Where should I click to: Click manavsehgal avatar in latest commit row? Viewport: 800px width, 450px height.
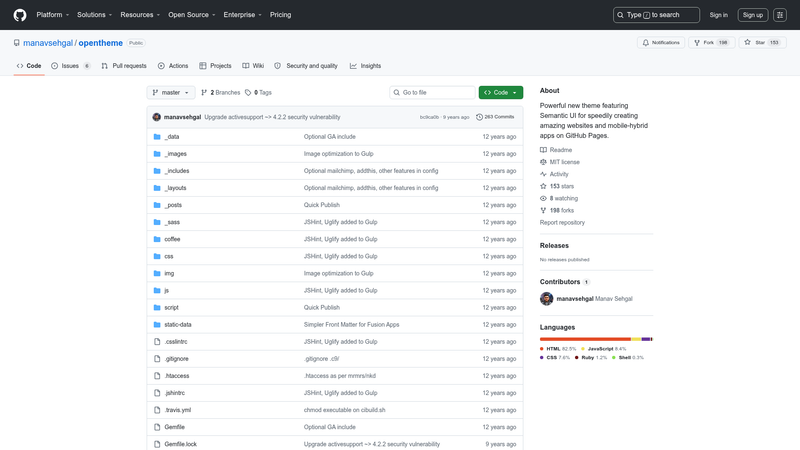(157, 117)
